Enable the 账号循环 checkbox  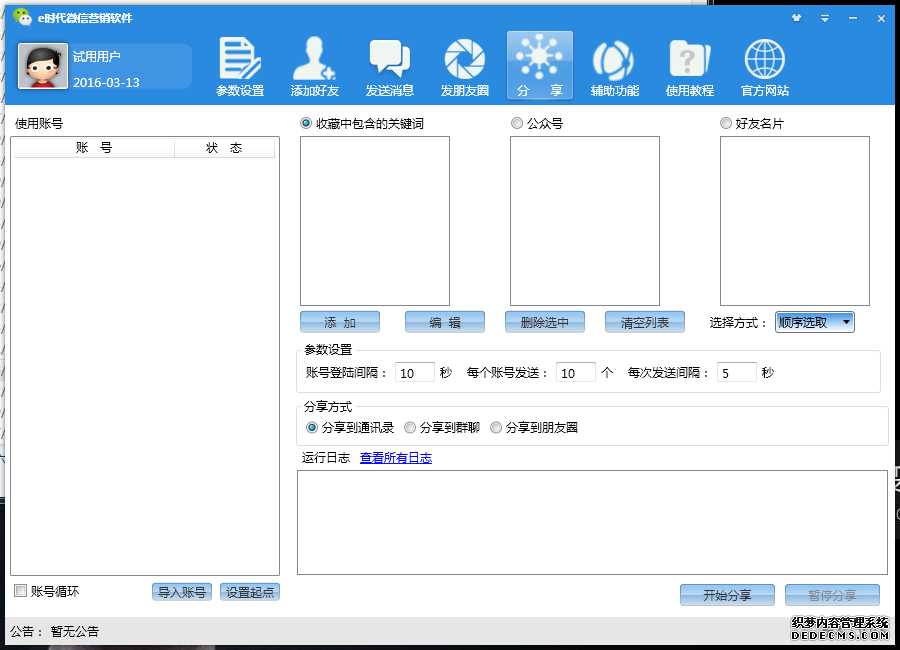pos(21,590)
